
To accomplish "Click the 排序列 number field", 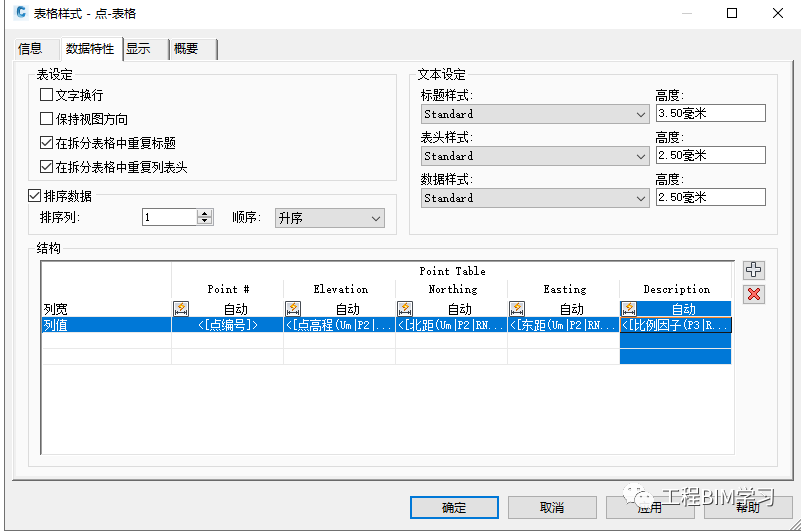I will [x=170, y=217].
